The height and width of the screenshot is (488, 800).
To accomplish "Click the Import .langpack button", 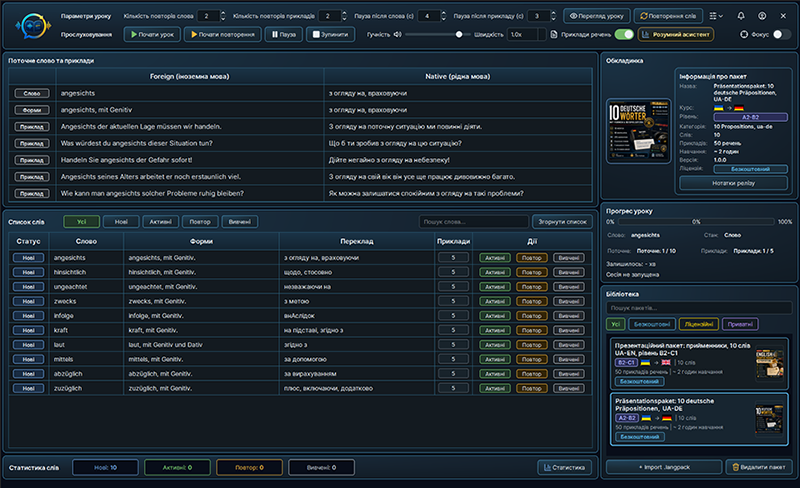I will coord(664,467).
